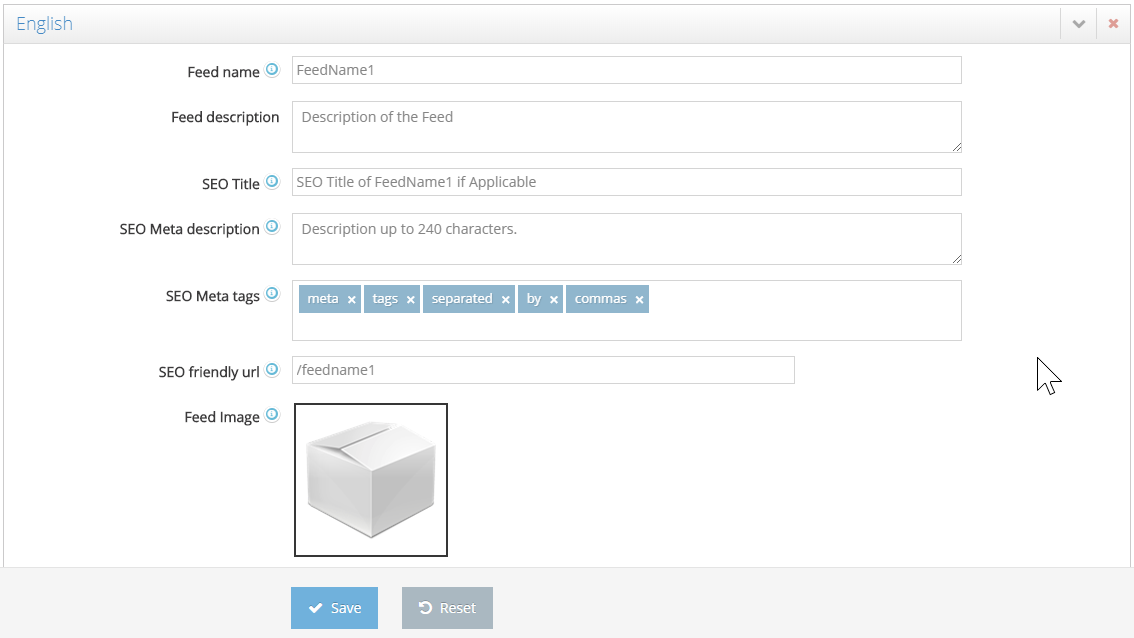Click the English panel title
The height and width of the screenshot is (638, 1134).
click(44, 22)
